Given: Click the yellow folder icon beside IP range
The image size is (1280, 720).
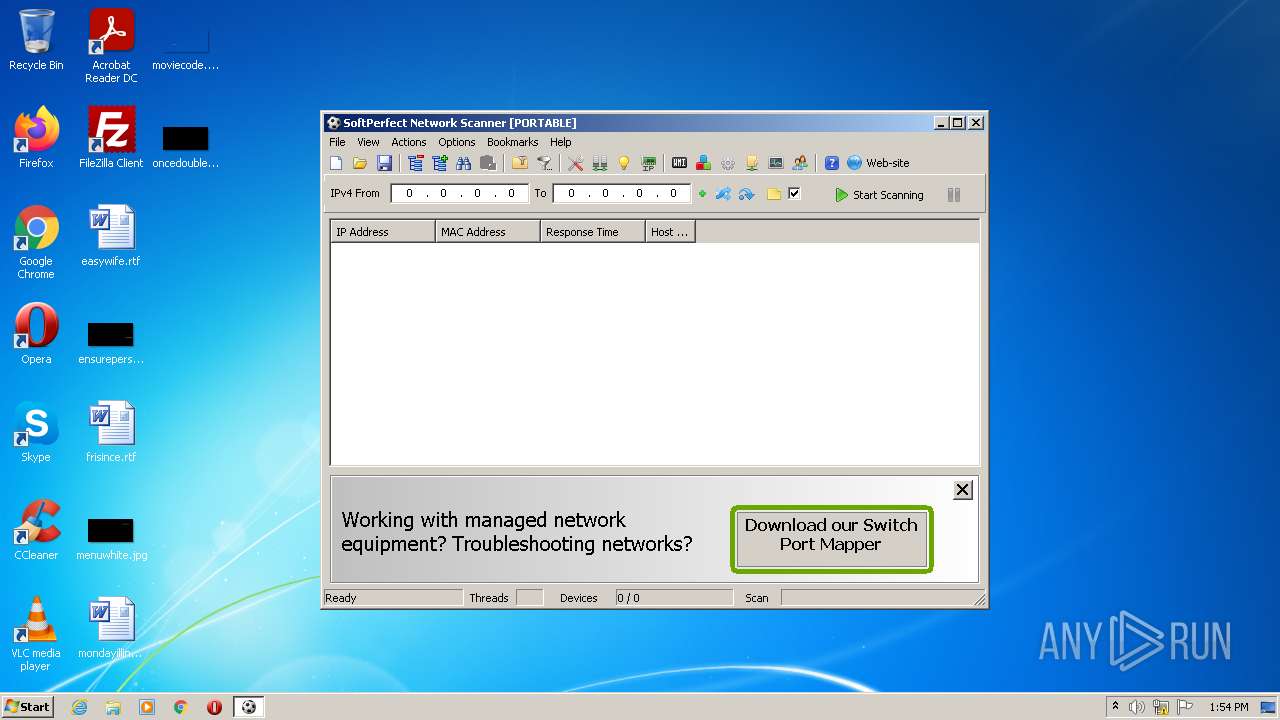Looking at the screenshot, I should coord(774,194).
